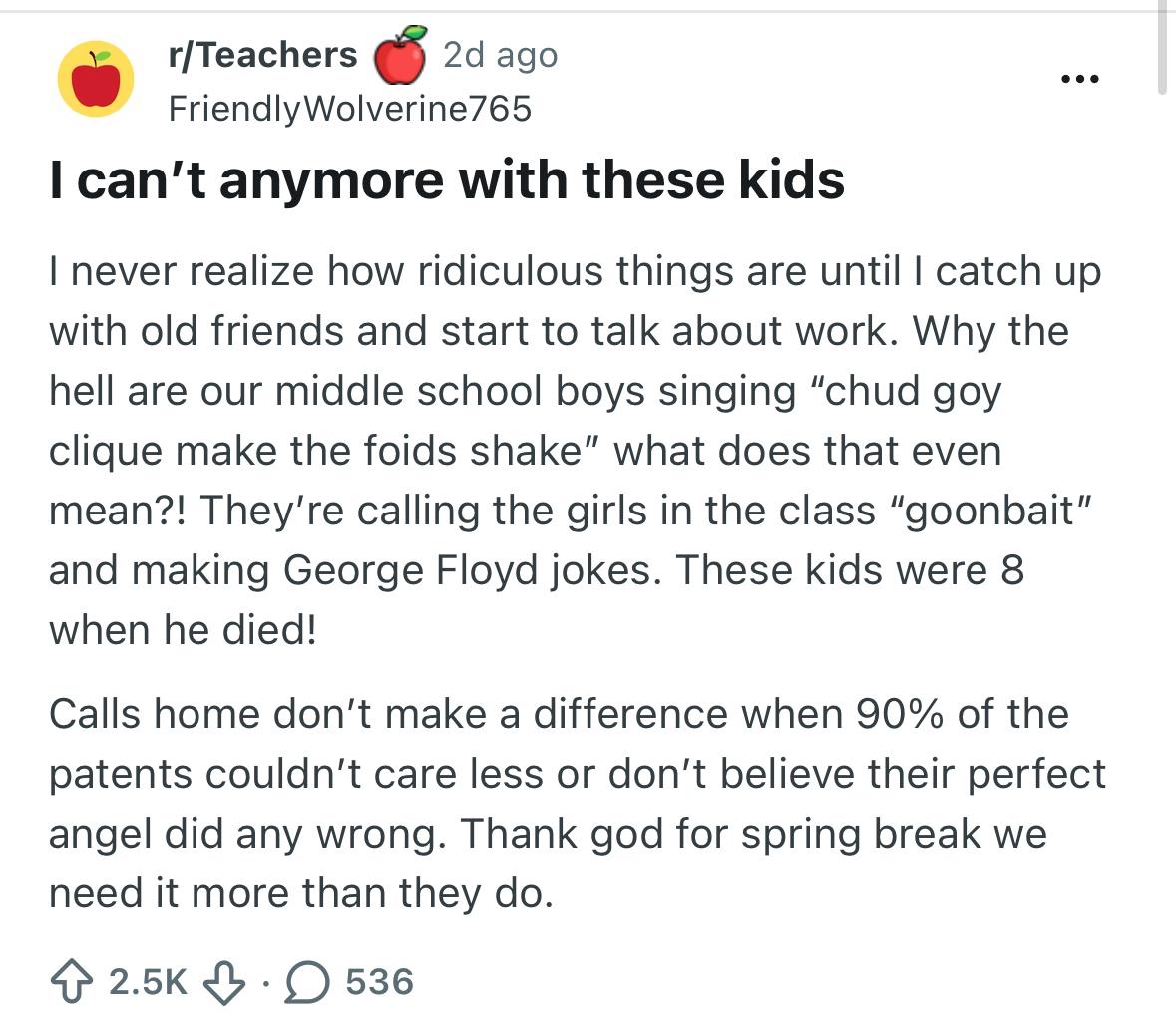This screenshot has width=1176, height=1027.
Task: Click the 536 comments count
Action: pyautogui.click(x=379, y=981)
